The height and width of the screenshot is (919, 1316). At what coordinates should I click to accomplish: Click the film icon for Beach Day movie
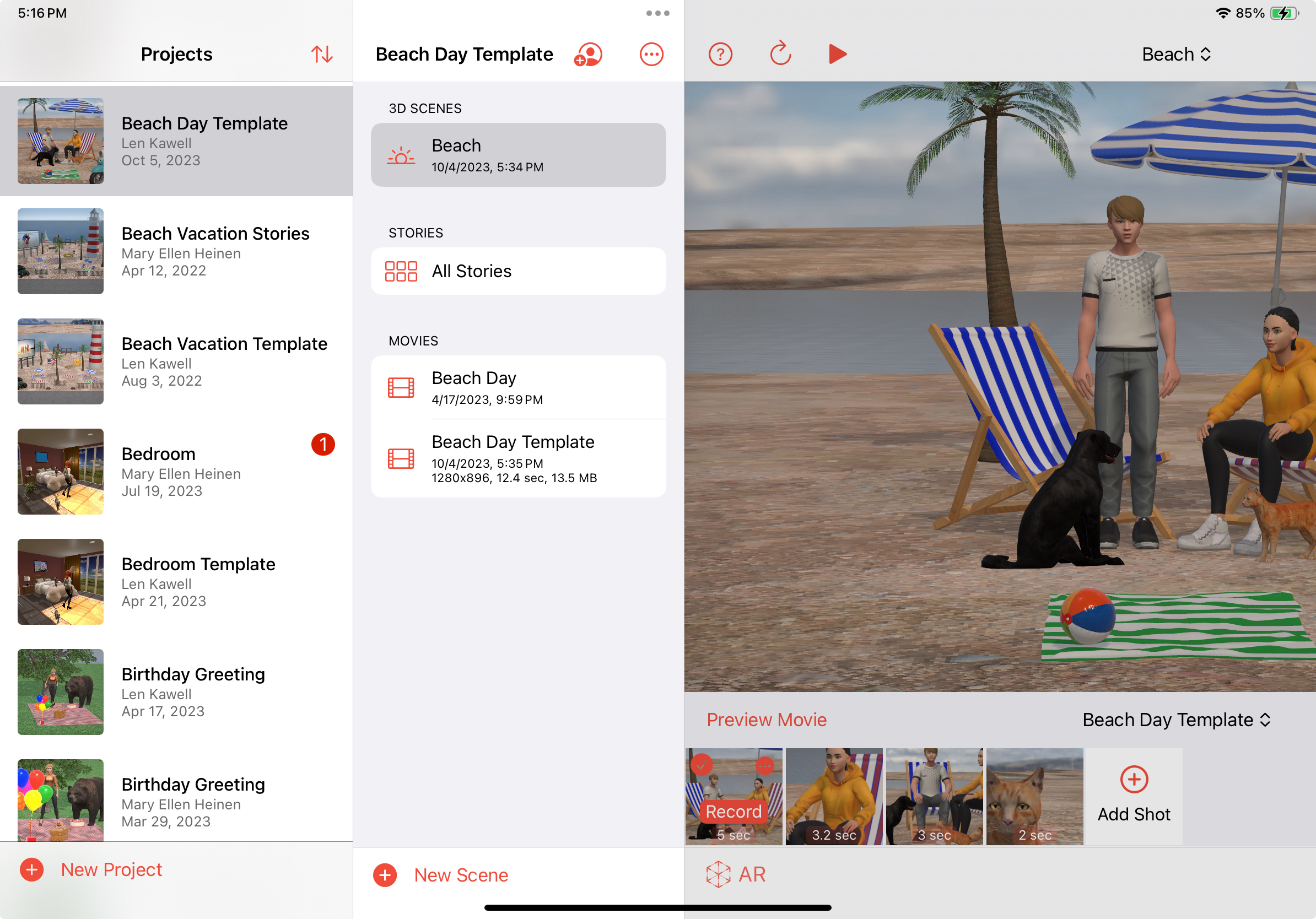(401, 388)
